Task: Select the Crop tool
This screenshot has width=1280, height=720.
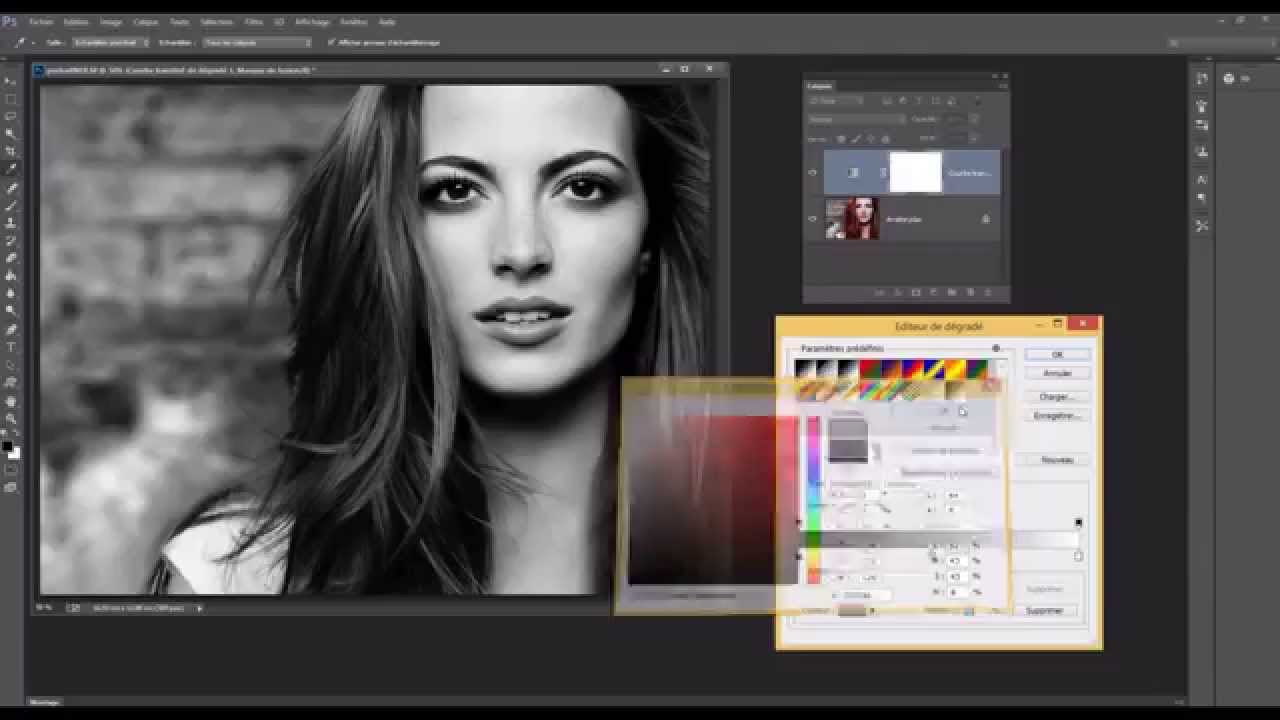Action: [x=11, y=152]
